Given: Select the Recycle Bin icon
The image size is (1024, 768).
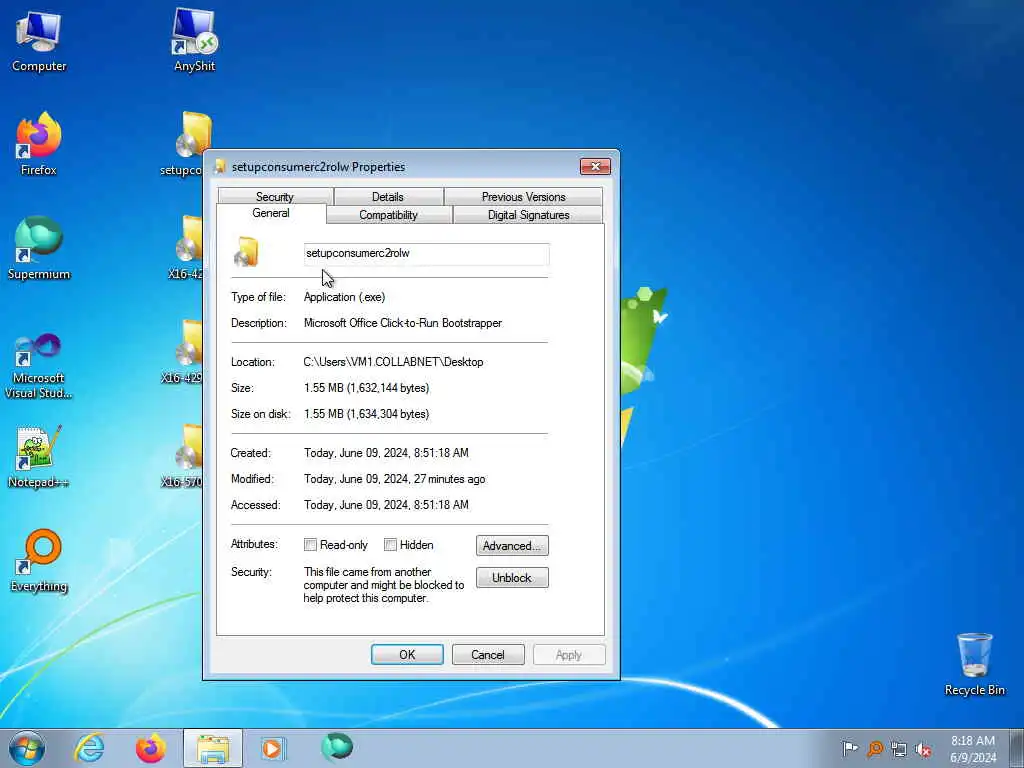Looking at the screenshot, I should point(974,665).
